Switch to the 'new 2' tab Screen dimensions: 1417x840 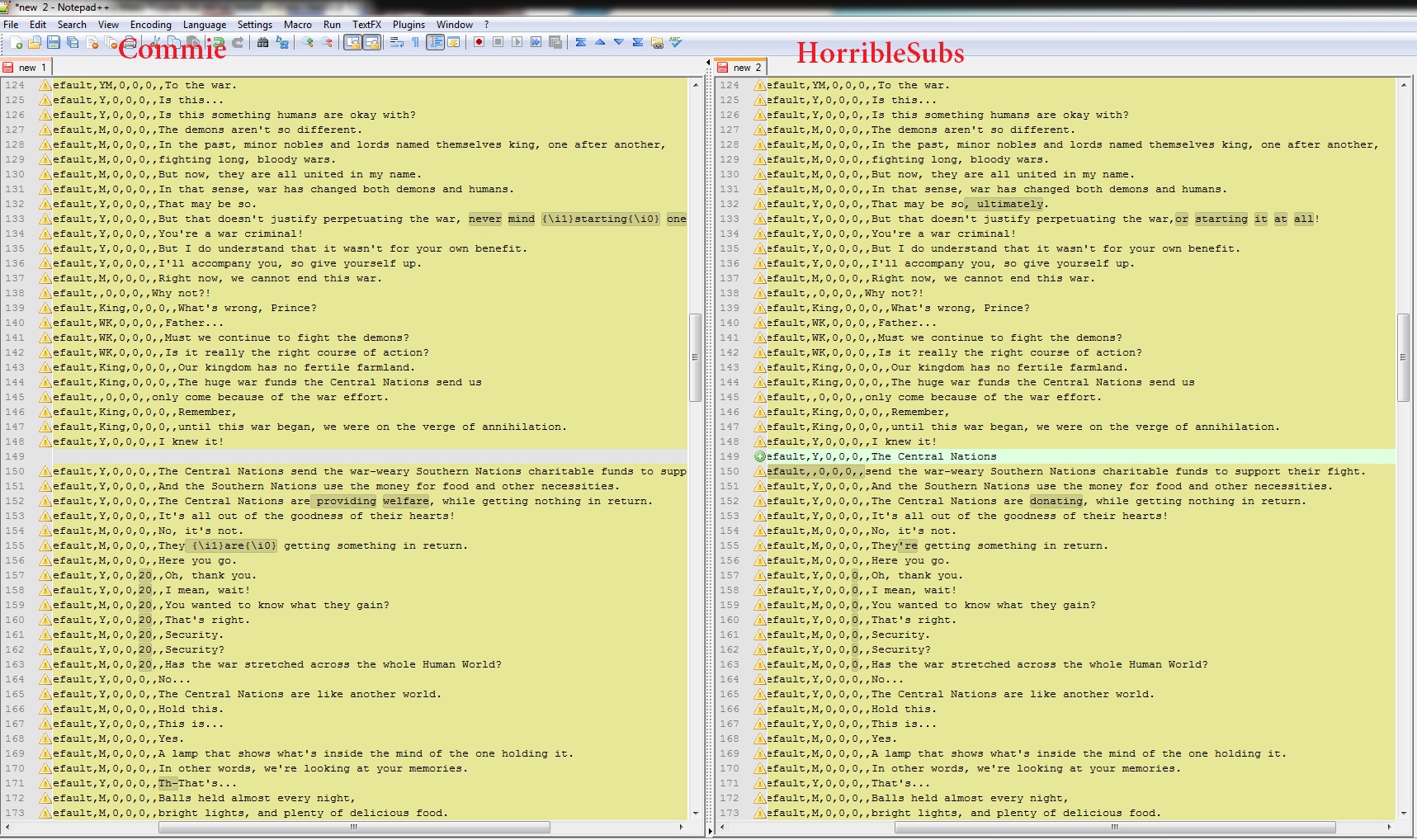pos(741,68)
